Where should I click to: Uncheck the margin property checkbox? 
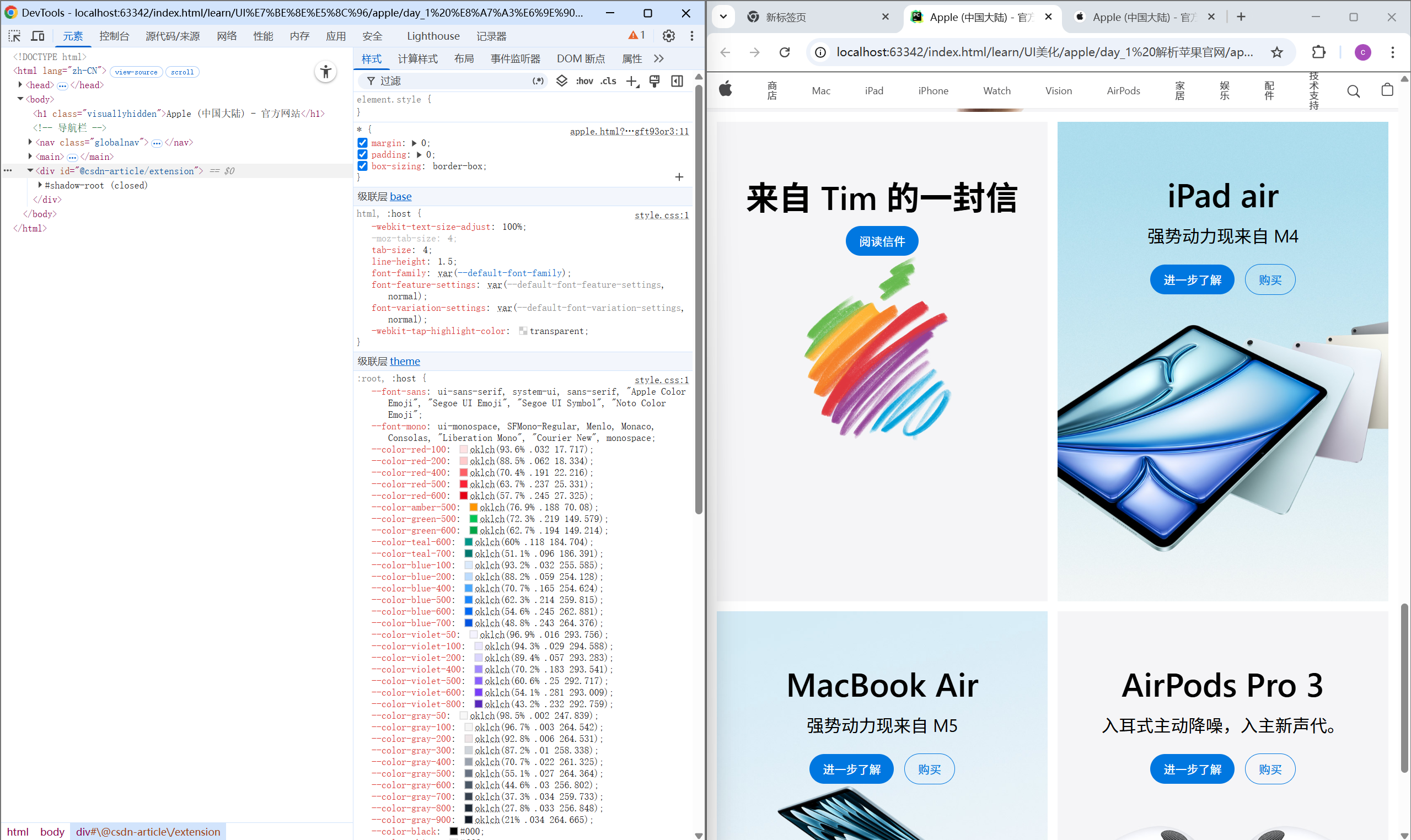(x=362, y=143)
